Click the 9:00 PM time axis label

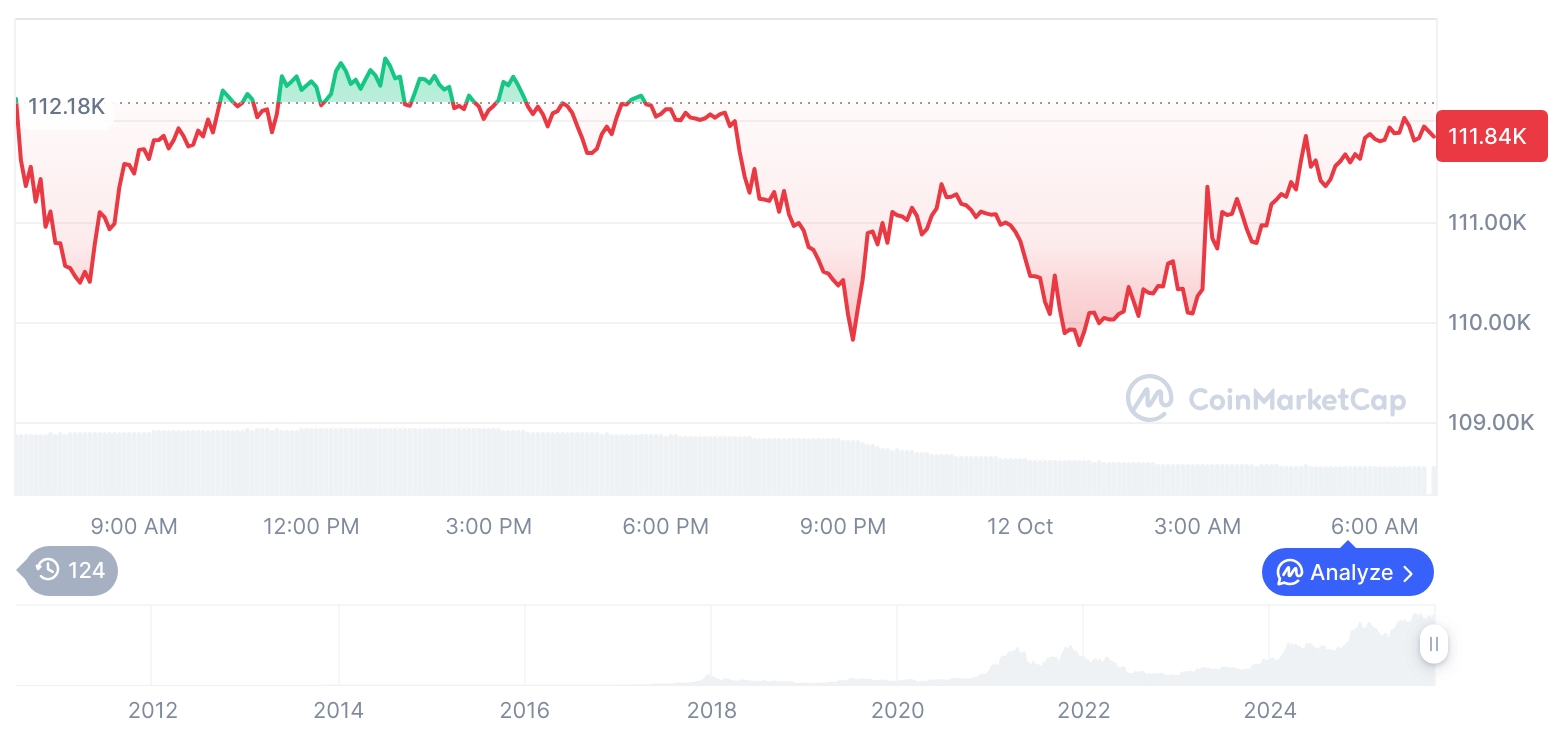coord(842,526)
